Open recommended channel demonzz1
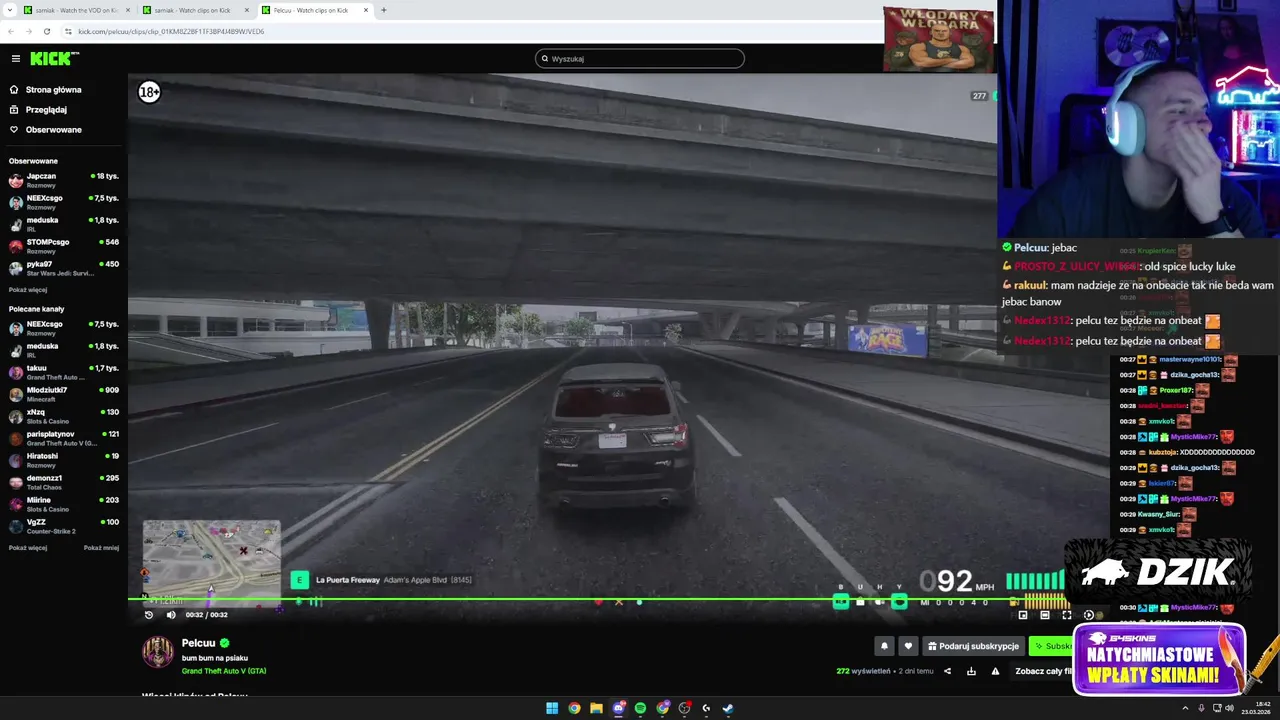 click(63, 482)
